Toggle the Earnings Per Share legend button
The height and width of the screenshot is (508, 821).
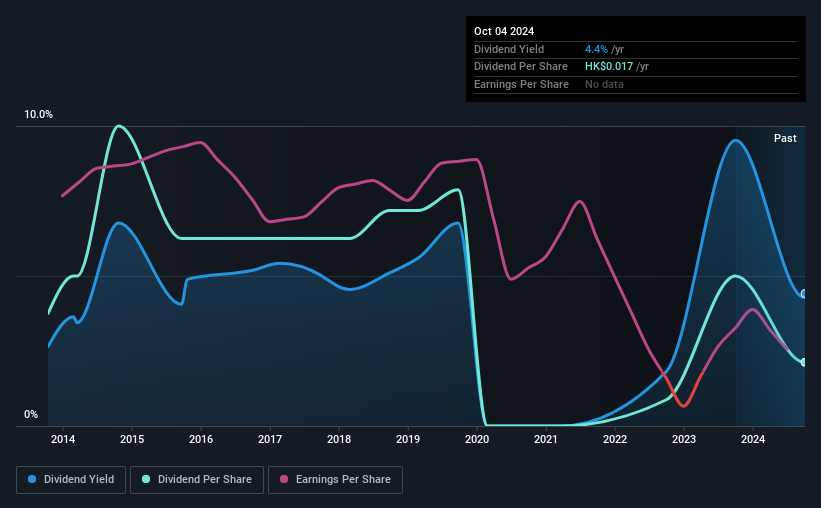(x=335, y=480)
